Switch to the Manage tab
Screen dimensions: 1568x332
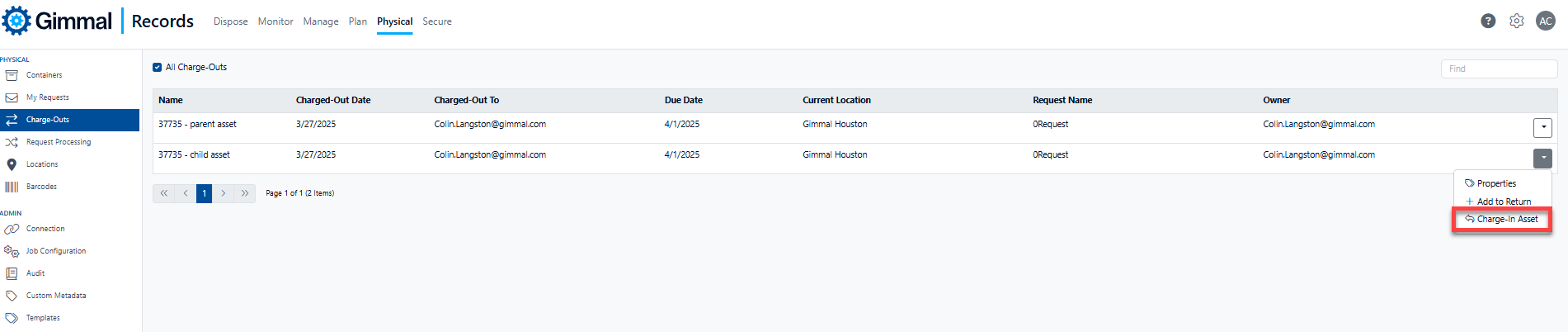tap(321, 21)
